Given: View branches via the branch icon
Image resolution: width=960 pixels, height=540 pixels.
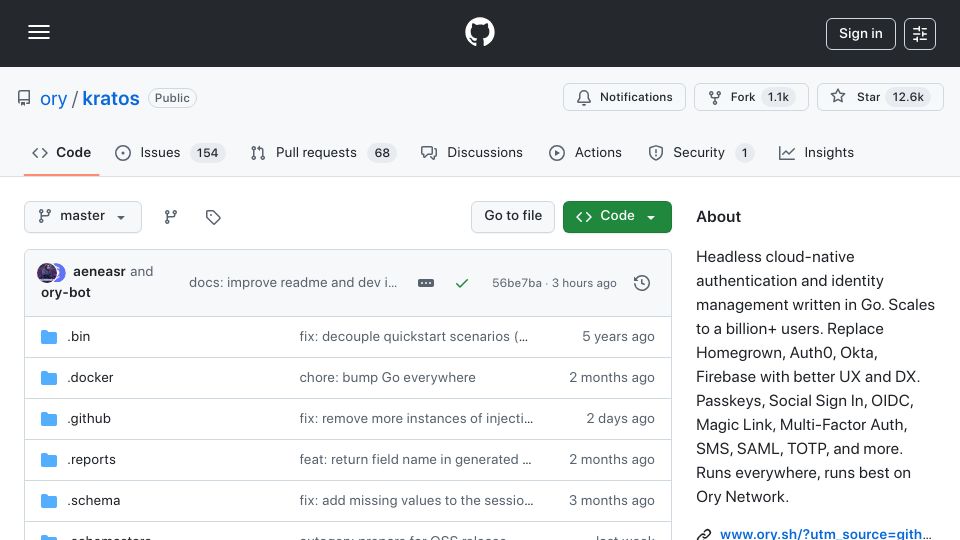Looking at the screenshot, I should point(171,217).
